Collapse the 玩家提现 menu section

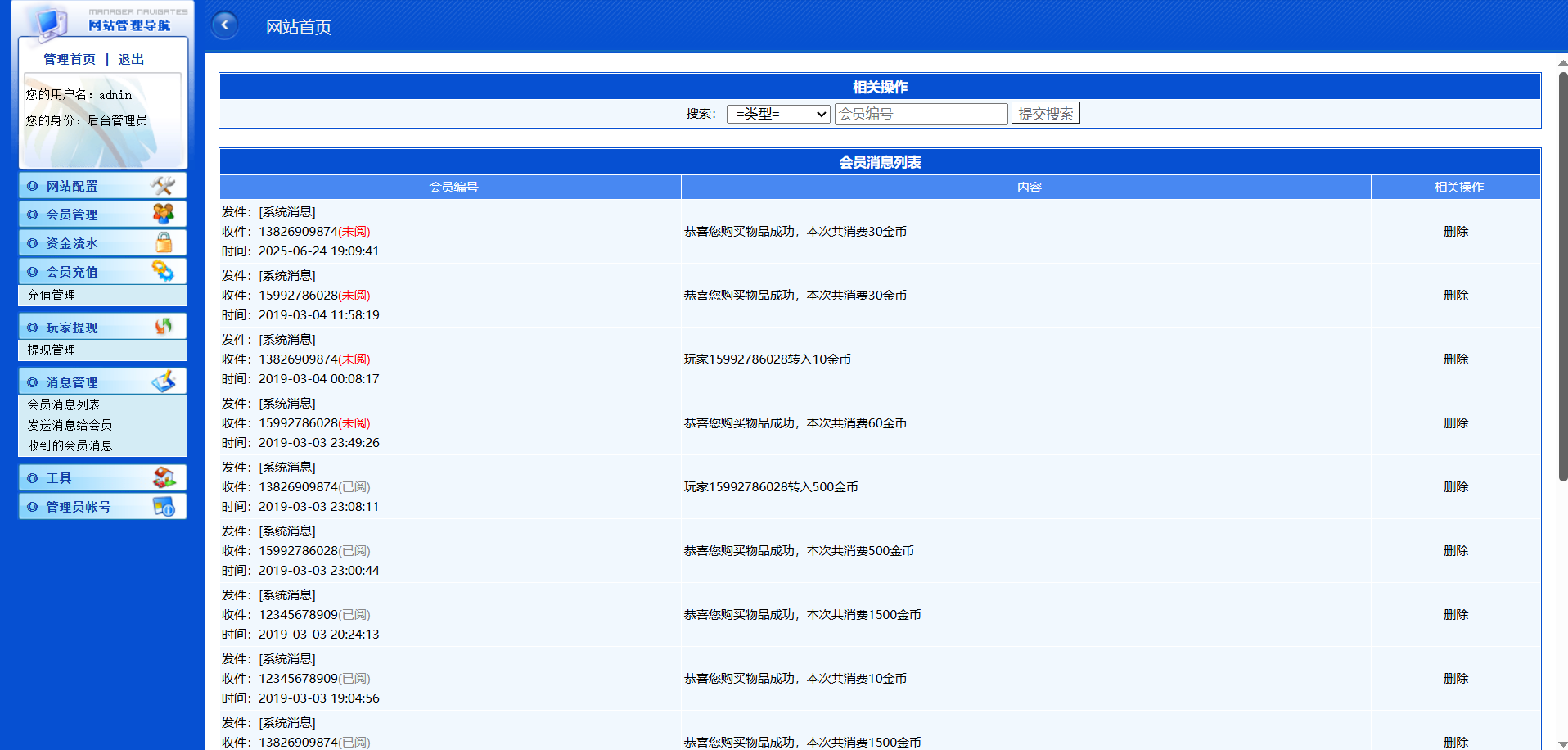(102, 328)
